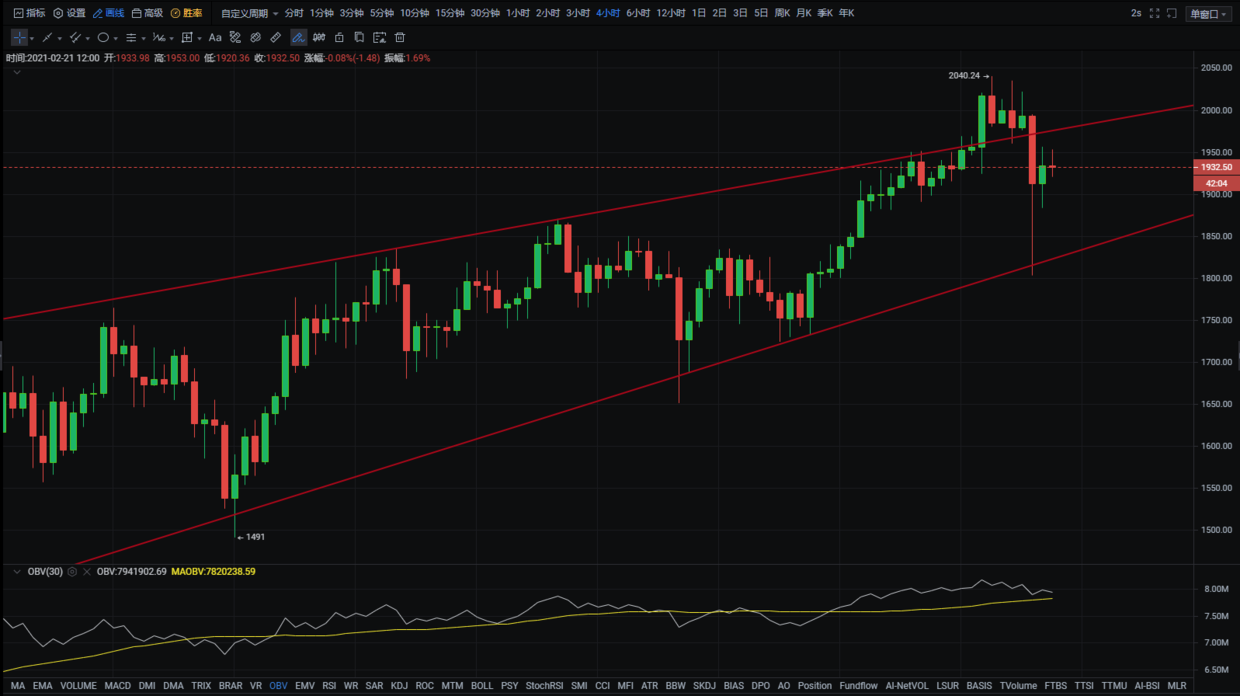Select the horizontal lines tool
The width and height of the screenshot is (1240, 696).
point(131,37)
